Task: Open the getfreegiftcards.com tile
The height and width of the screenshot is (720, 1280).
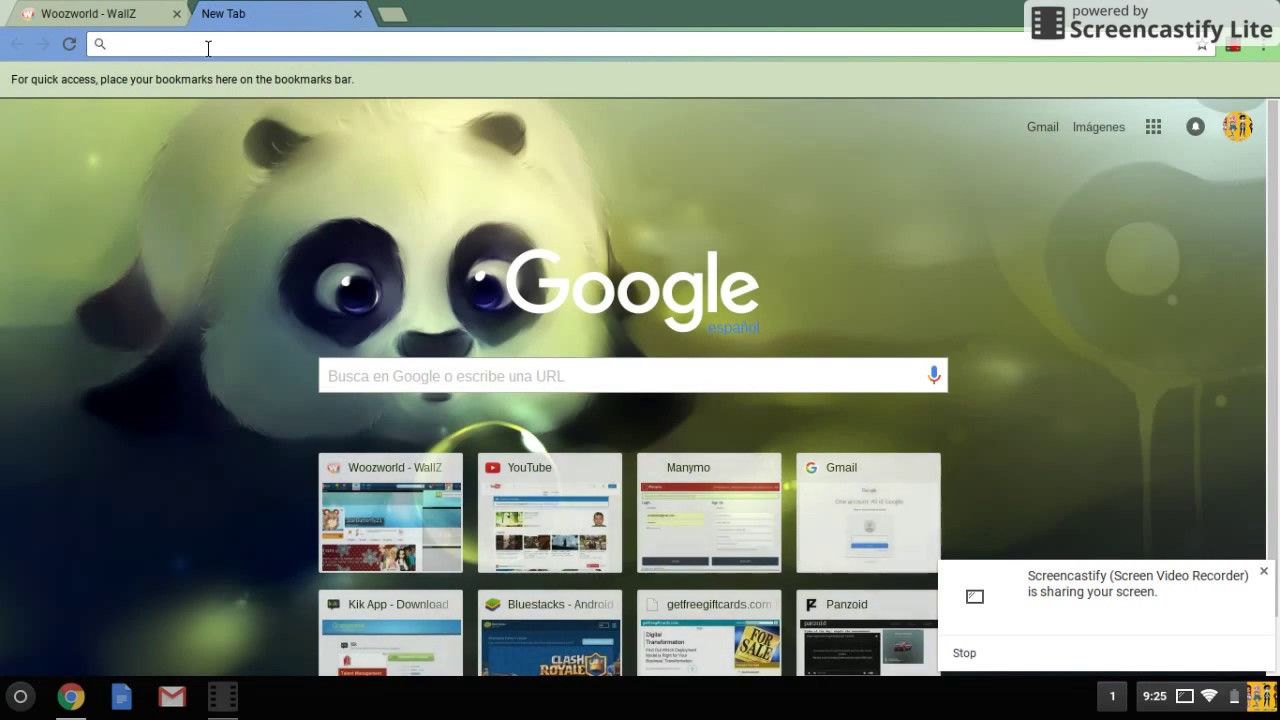Action: tap(709, 633)
